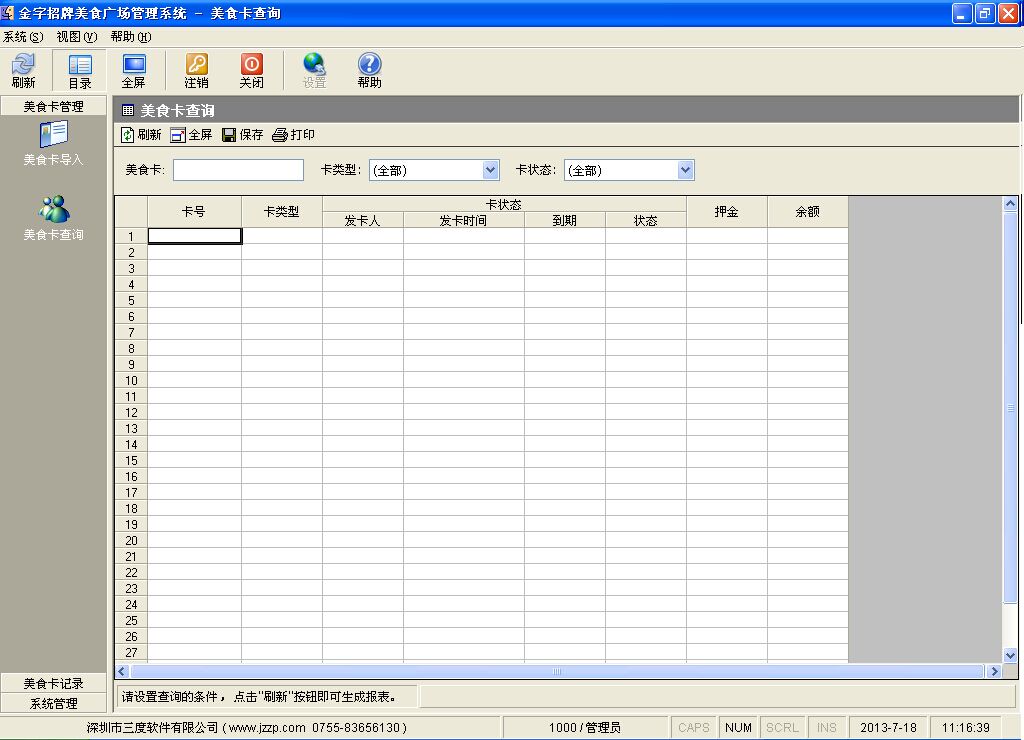The width and height of the screenshot is (1024, 740).
Task: Switch to 美食卡记录 sidebar panel
Action: click(54, 683)
